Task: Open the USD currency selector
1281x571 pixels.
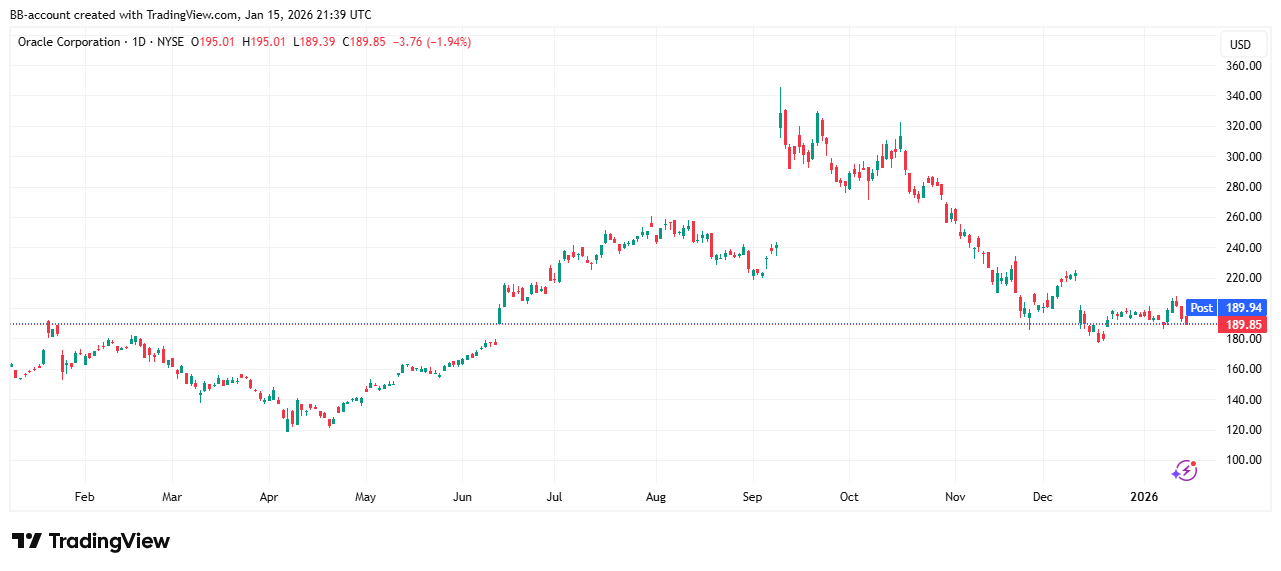Action: pyautogui.click(x=1240, y=44)
